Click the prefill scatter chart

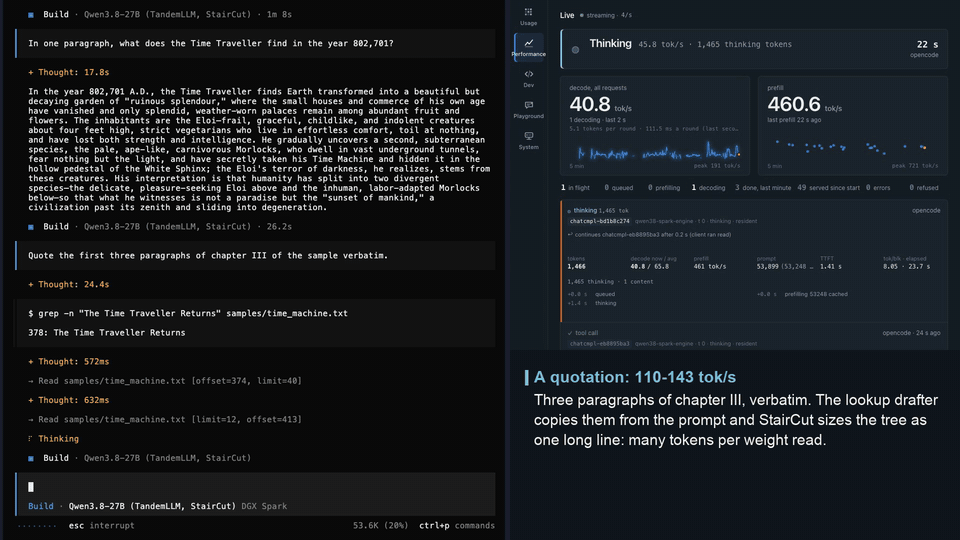[851, 147]
